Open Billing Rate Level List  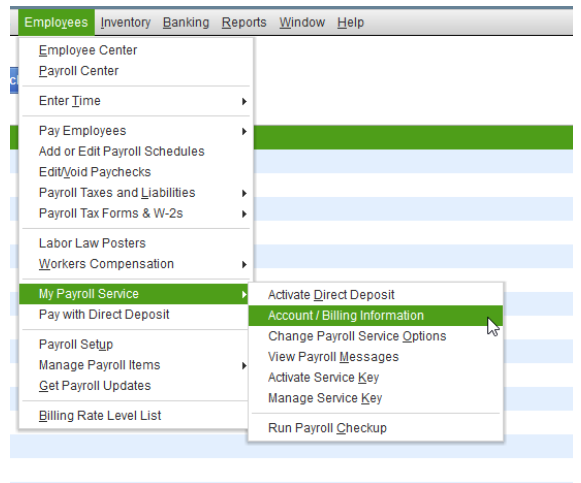tap(133, 416)
